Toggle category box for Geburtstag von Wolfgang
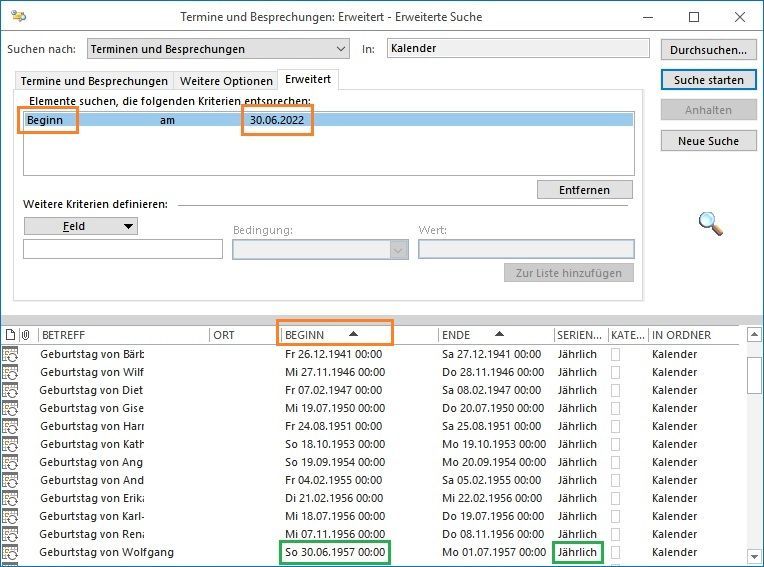The image size is (764, 567). point(615,552)
